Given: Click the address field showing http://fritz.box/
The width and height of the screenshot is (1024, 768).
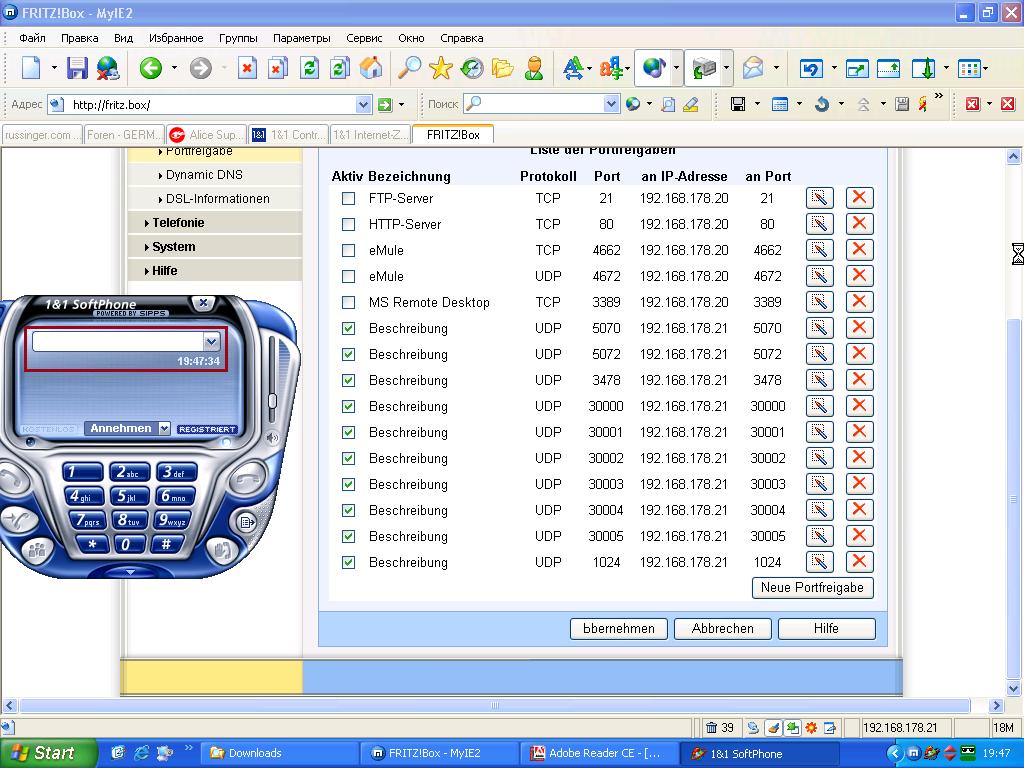Looking at the screenshot, I should click(212, 104).
